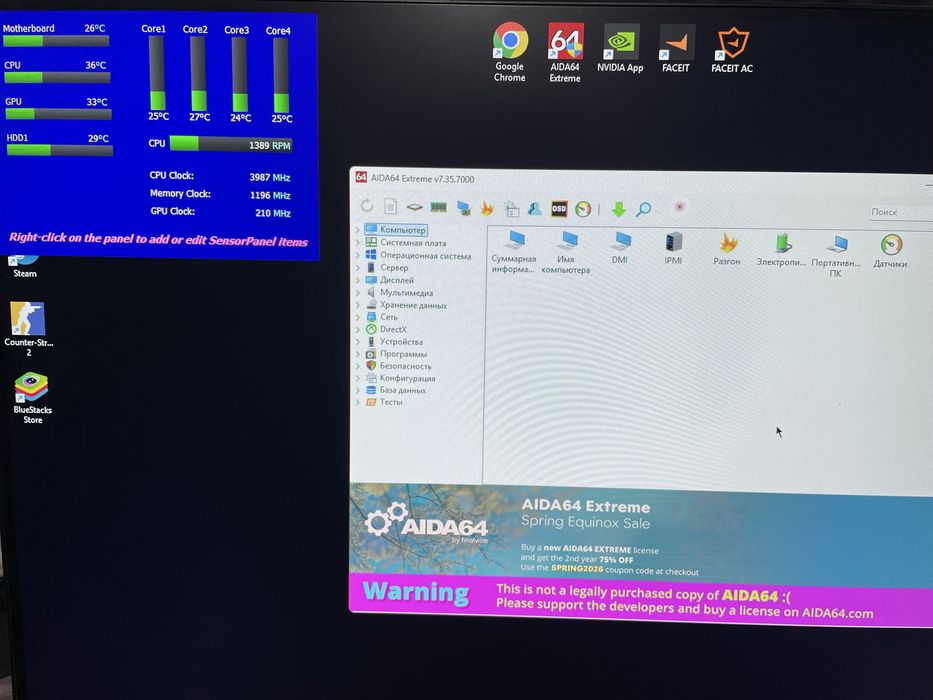
Task: Click the report wizard toolbar icon
Action: pyautogui.click(x=512, y=209)
